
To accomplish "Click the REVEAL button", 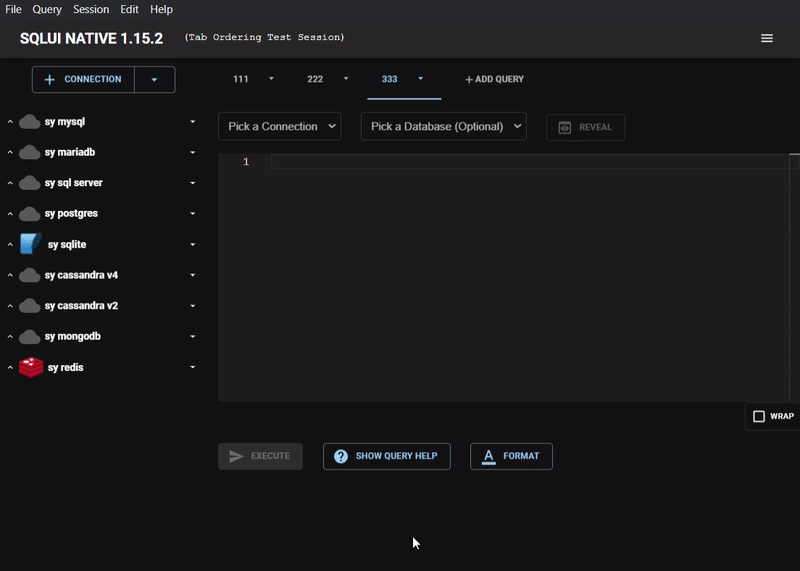I will pyautogui.click(x=585, y=128).
